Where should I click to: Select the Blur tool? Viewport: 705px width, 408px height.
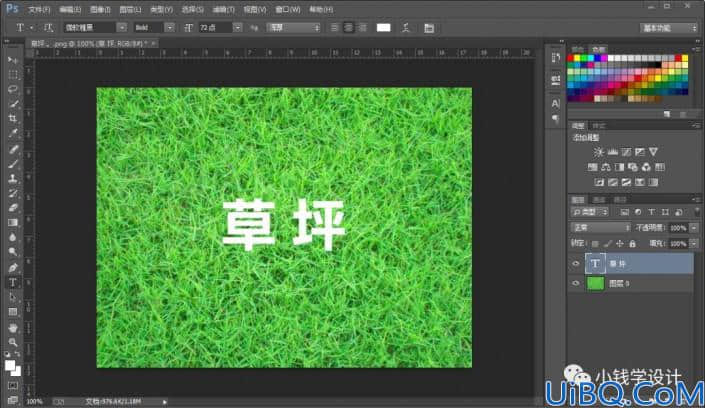coord(13,238)
